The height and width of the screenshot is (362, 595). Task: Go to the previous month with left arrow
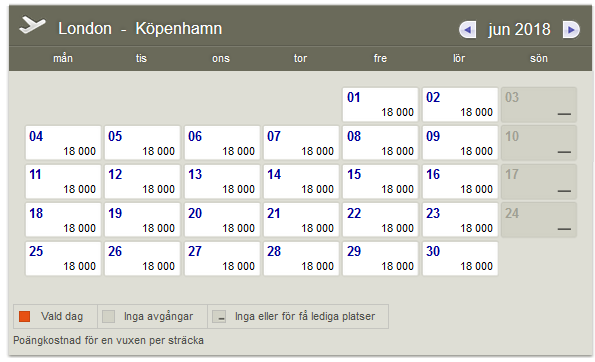[468, 30]
